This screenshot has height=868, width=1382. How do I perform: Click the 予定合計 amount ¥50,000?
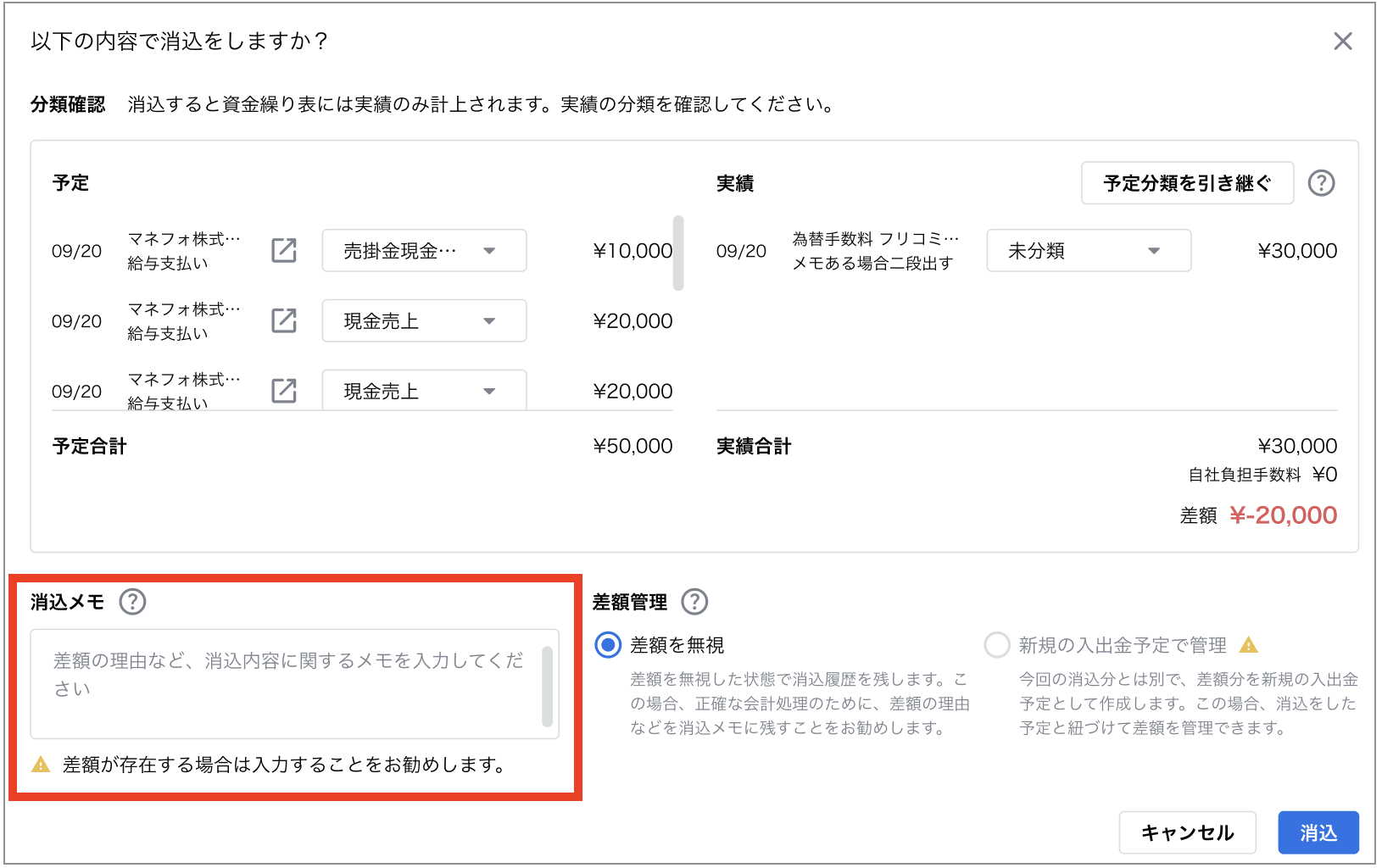(x=632, y=446)
